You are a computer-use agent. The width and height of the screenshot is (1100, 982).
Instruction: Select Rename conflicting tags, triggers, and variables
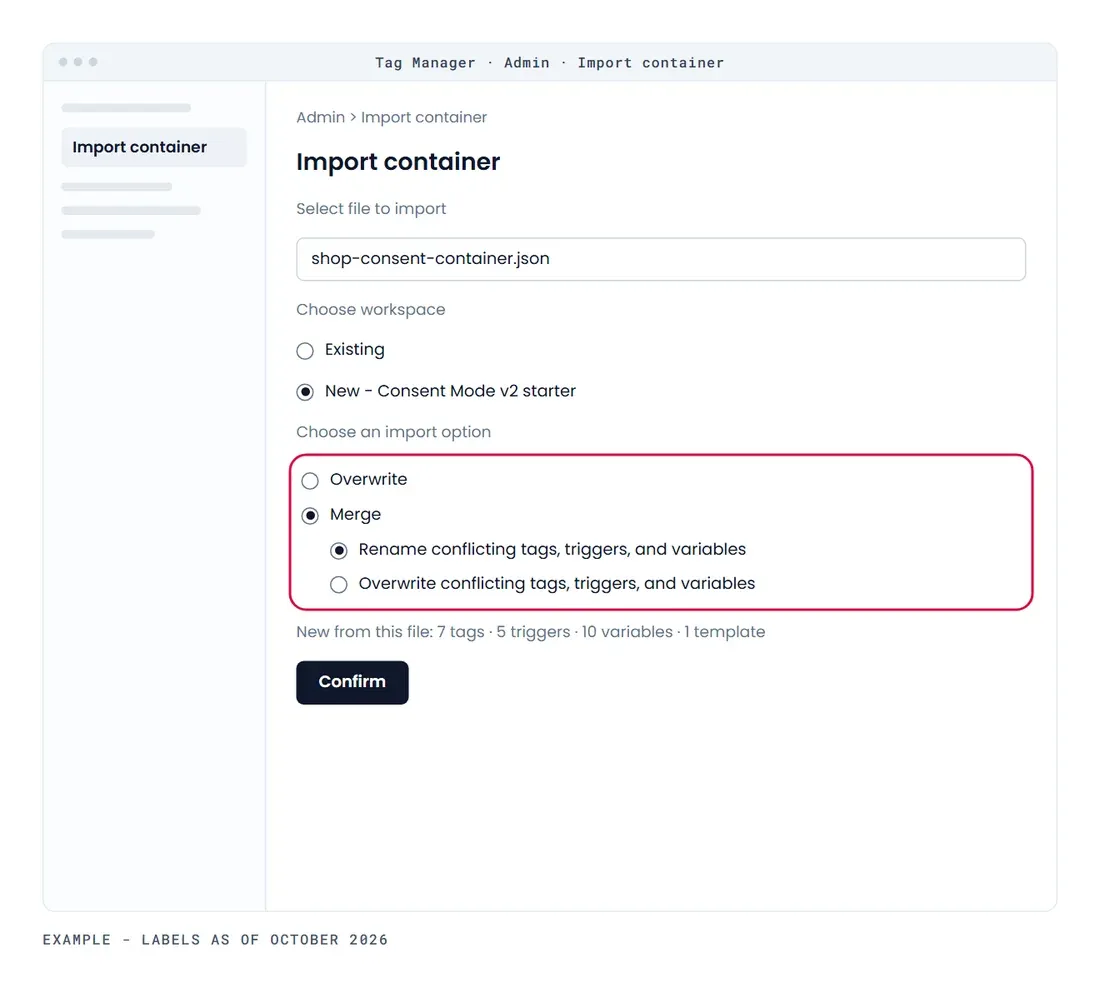click(x=339, y=551)
